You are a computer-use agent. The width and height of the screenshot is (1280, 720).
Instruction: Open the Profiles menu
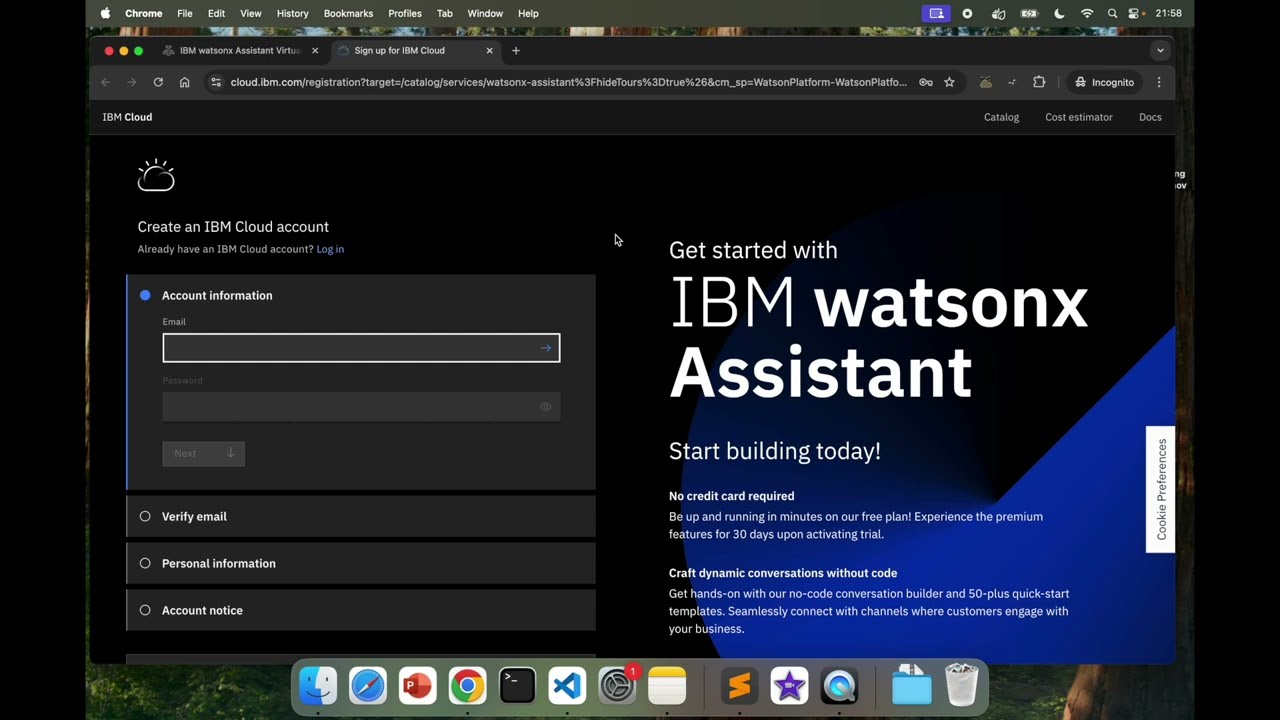pos(405,13)
